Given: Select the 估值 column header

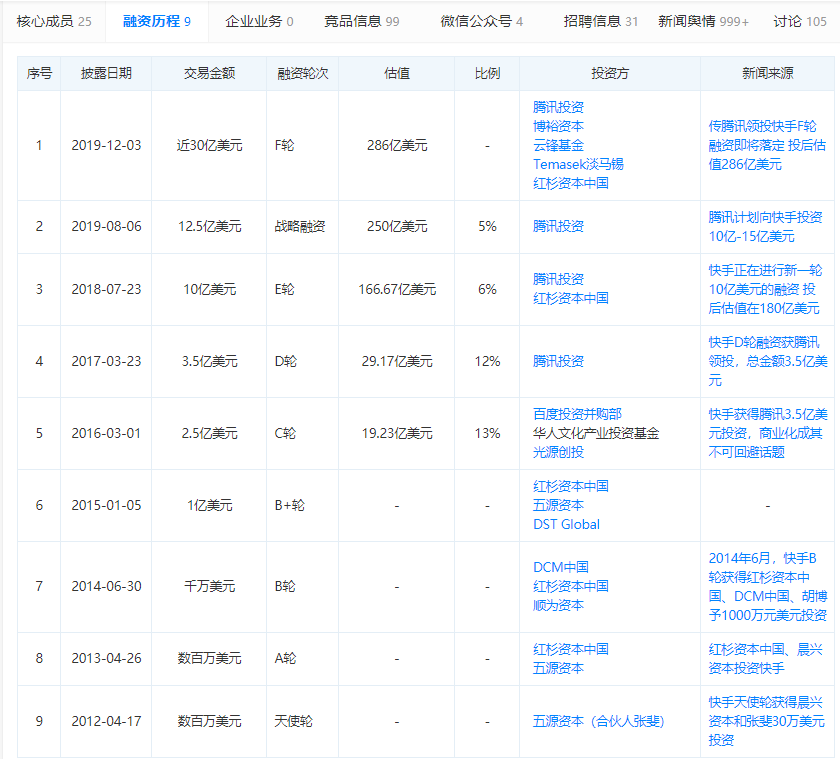Looking at the screenshot, I should coord(397,73).
